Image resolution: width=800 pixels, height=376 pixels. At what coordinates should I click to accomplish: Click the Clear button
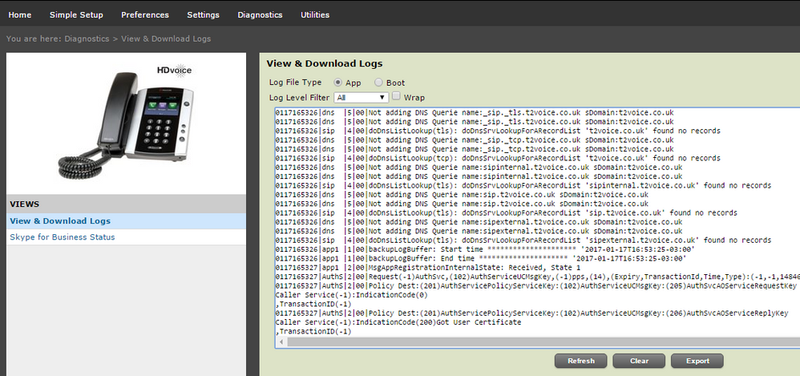click(x=639, y=361)
